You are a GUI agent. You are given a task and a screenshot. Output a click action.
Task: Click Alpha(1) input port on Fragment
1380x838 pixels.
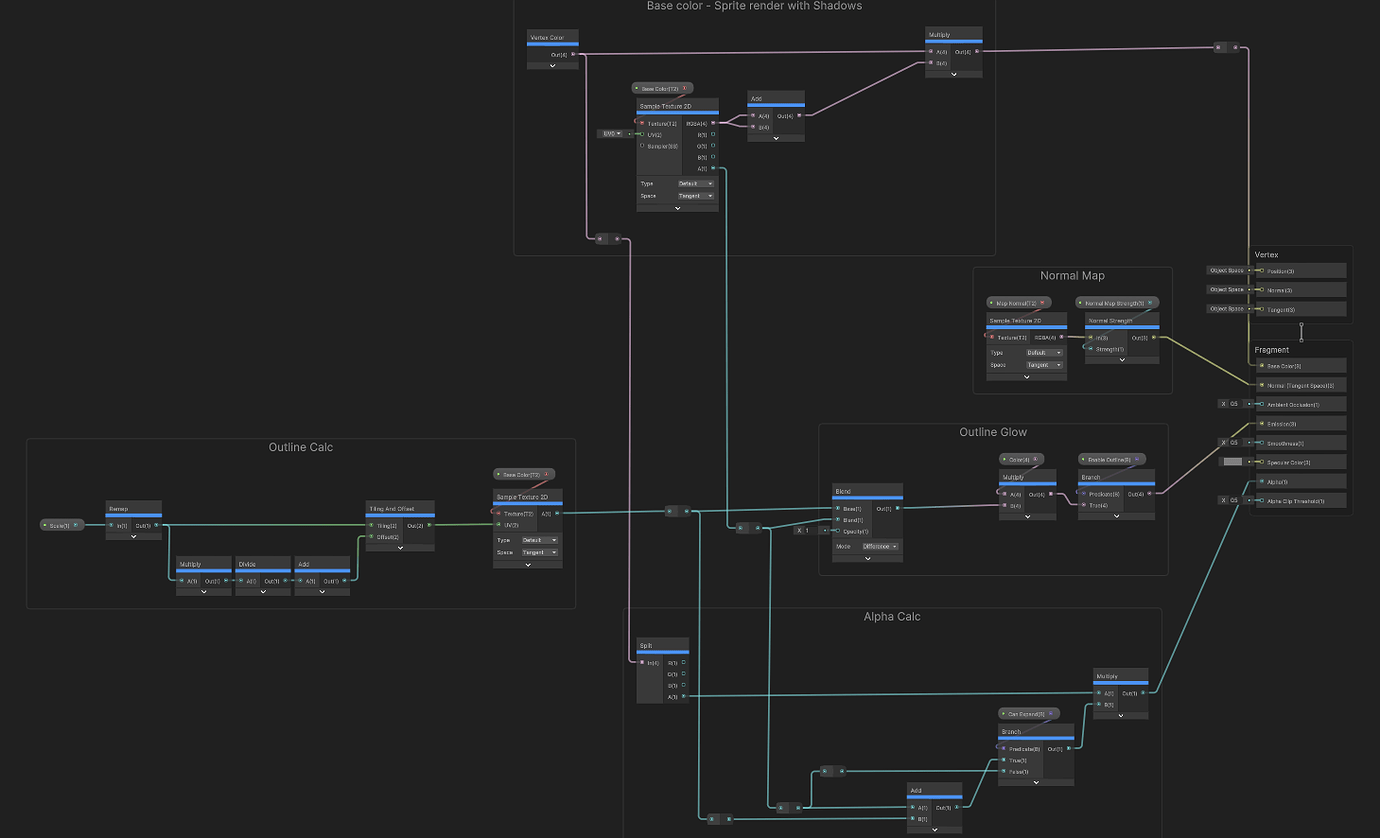coord(1260,482)
